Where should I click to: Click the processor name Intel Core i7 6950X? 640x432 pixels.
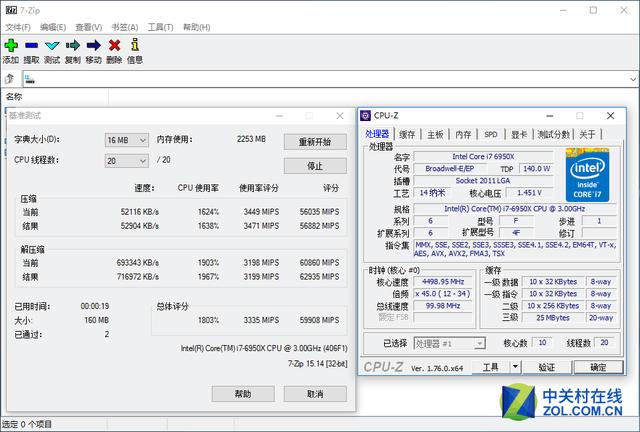tap(483, 156)
